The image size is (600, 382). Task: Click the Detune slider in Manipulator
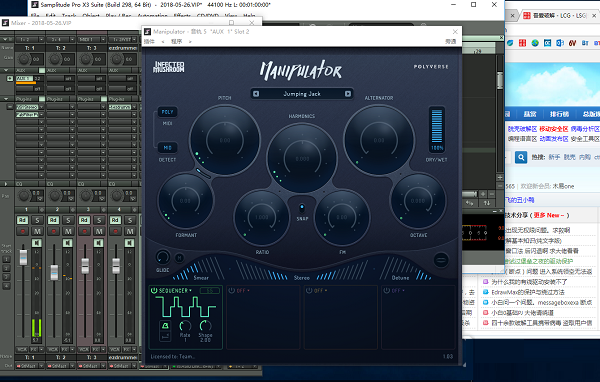(x=405, y=269)
